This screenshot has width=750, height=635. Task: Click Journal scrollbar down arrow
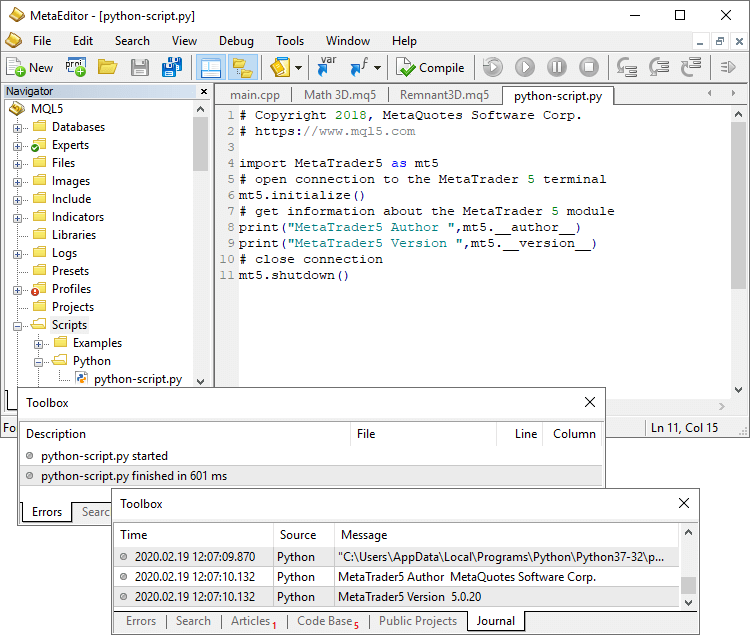(688, 602)
